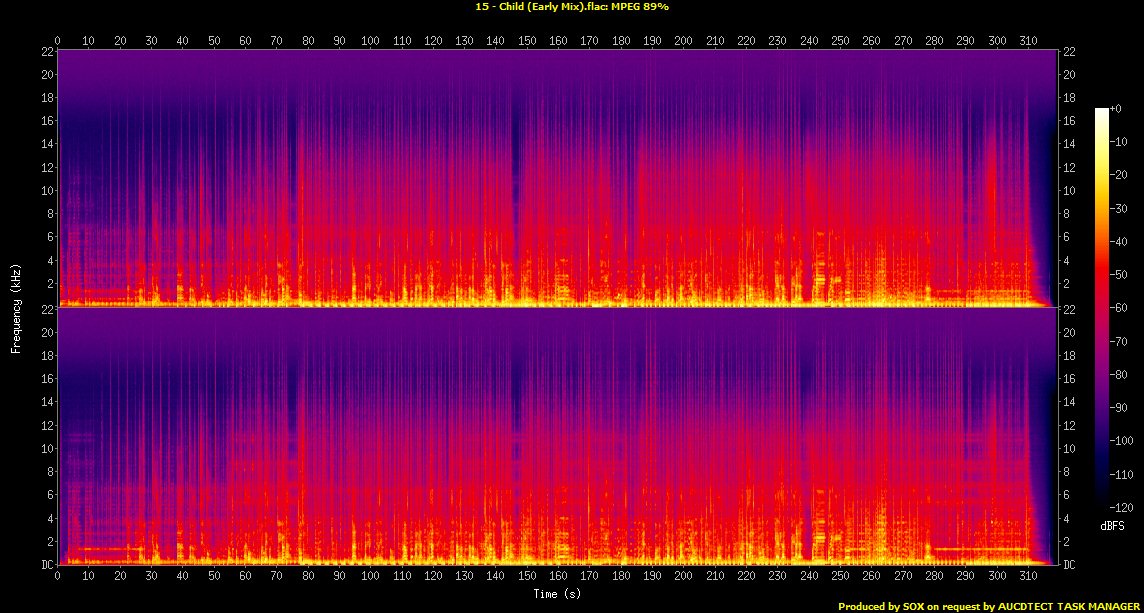Click the 150 second mark on bottom time axis
Image resolution: width=1144 pixels, height=613 pixels.
527,577
